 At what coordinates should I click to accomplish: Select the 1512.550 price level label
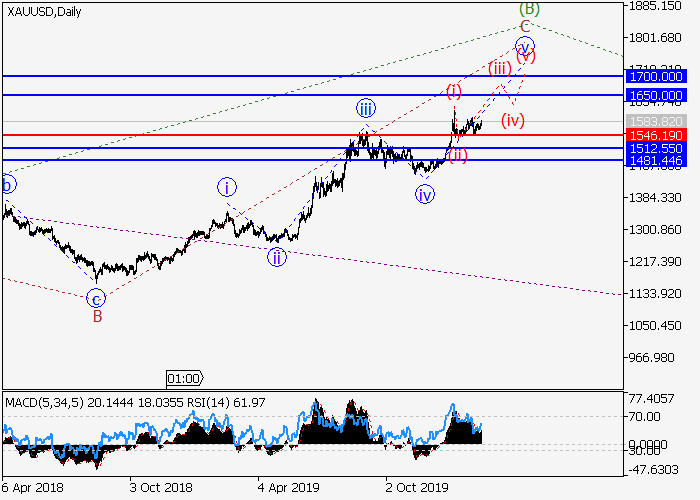click(x=655, y=148)
